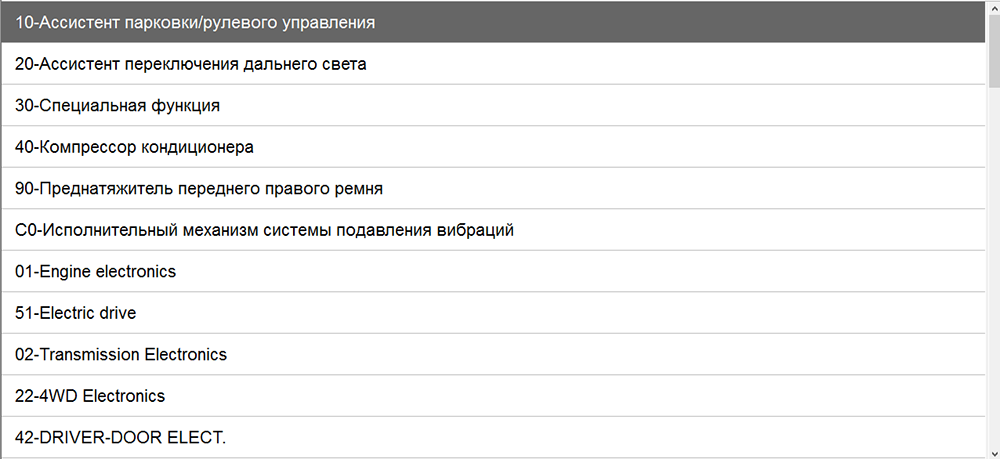The height and width of the screenshot is (459, 1000).
Task: Pick the air conditioner compressor module, code 40
Action: coord(134,147)
